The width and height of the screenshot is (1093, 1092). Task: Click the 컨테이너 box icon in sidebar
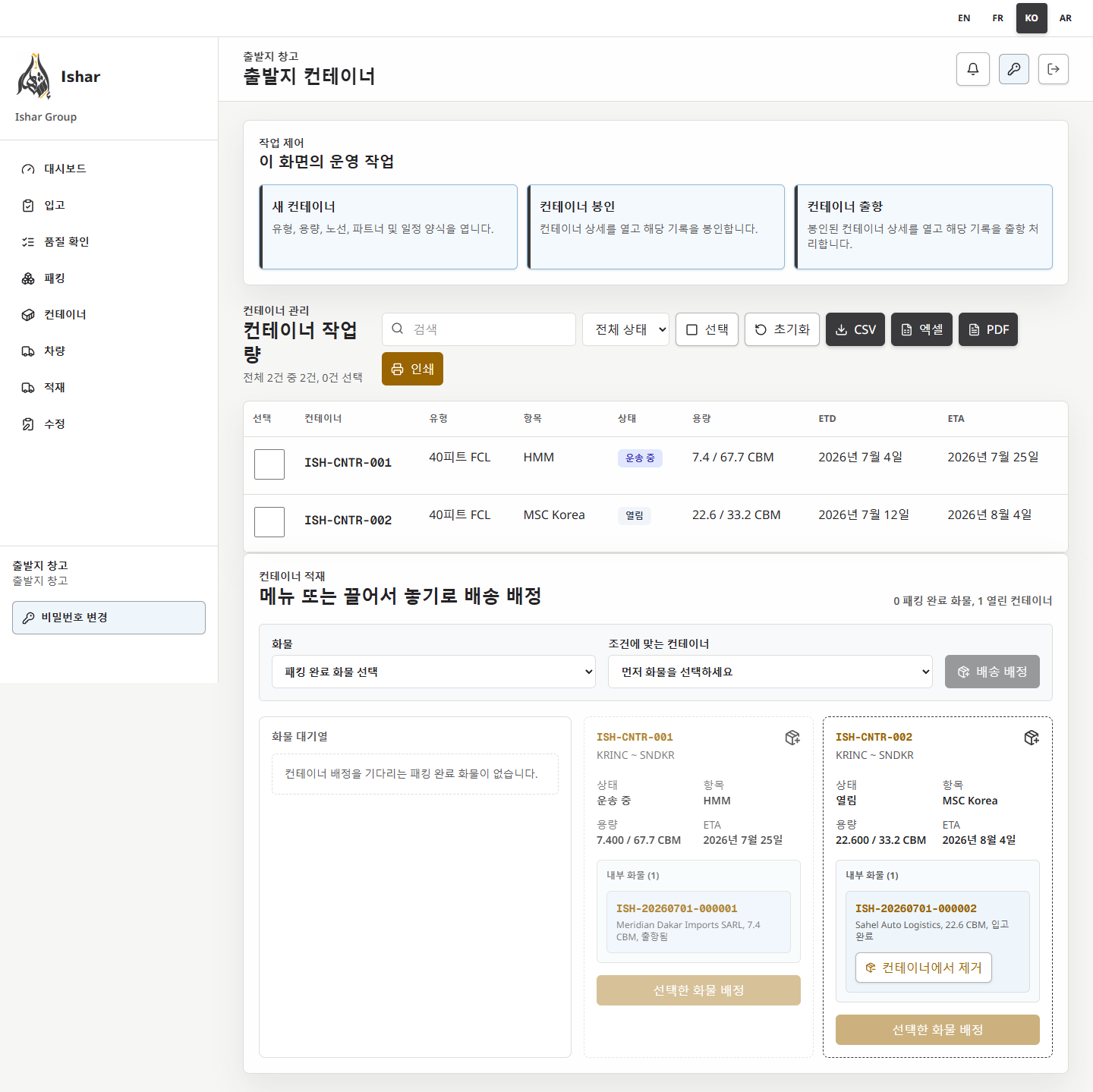[x=28, y=315]
